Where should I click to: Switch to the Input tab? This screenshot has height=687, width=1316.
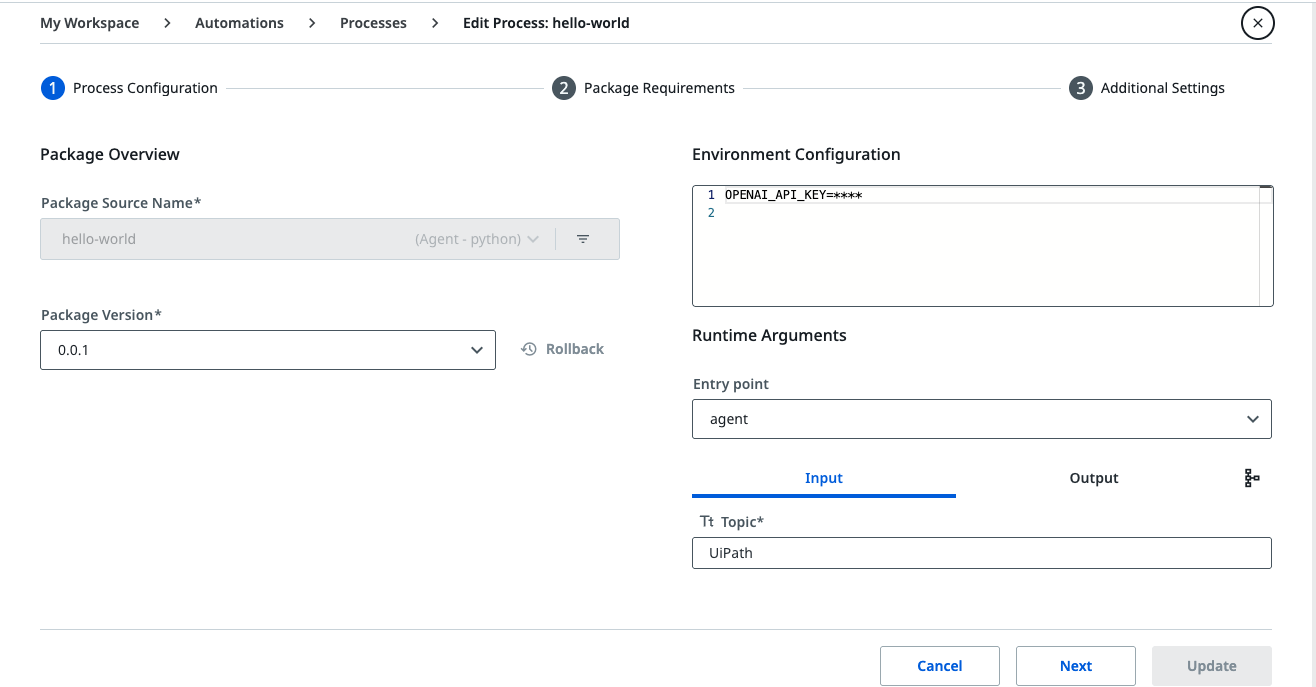pos(824,478)
